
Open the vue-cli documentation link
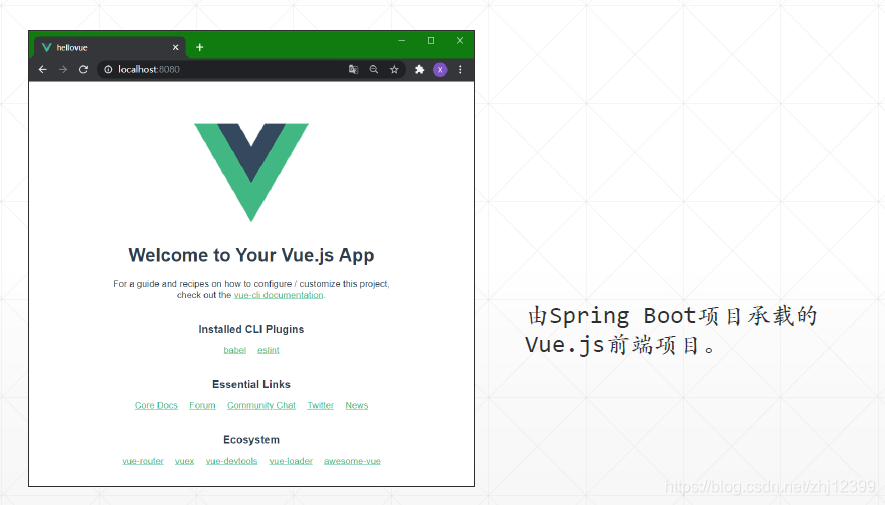pyautogui.click(x=279, y=295)
